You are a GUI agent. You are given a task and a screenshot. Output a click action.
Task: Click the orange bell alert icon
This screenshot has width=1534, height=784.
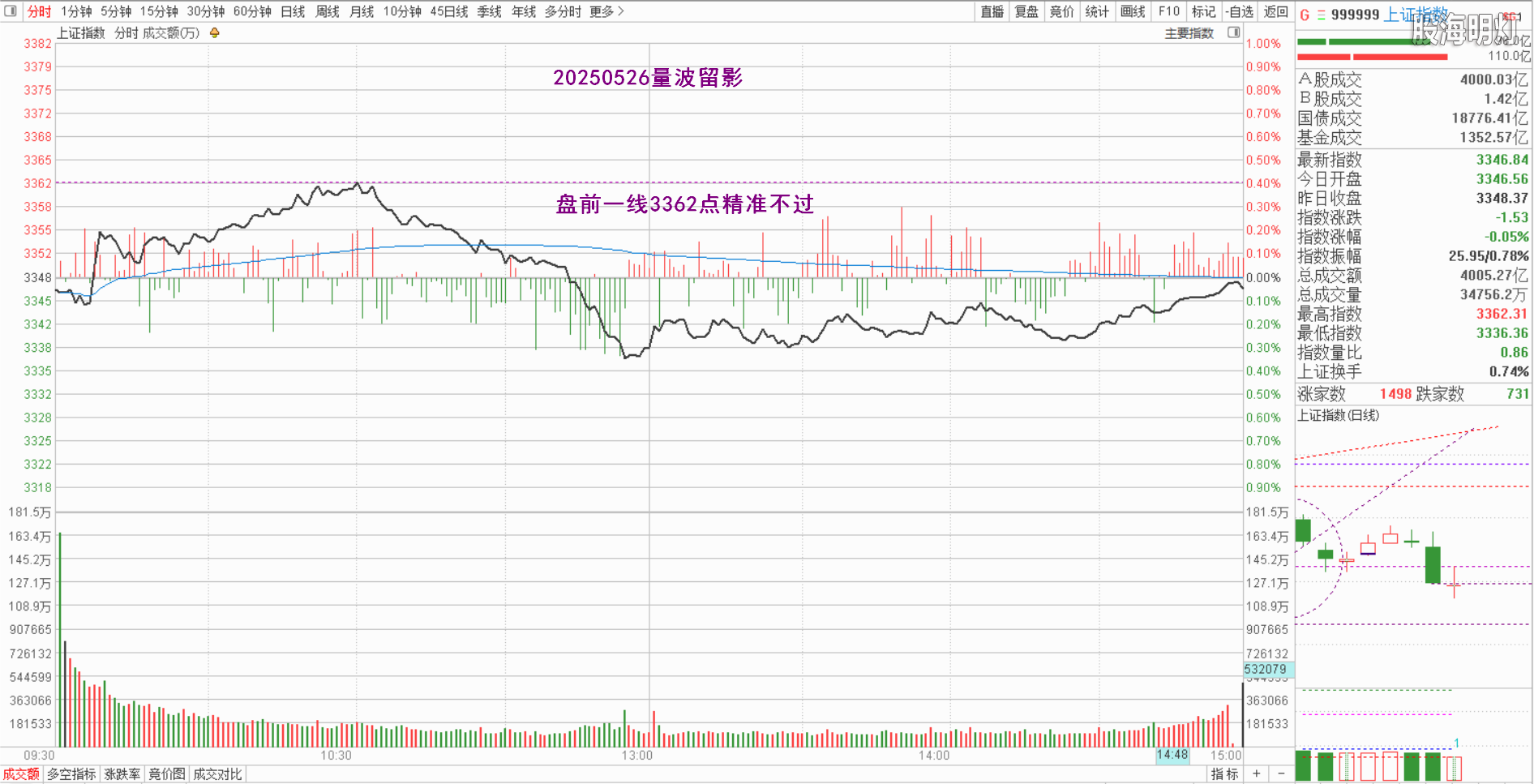tap(214, 33)
